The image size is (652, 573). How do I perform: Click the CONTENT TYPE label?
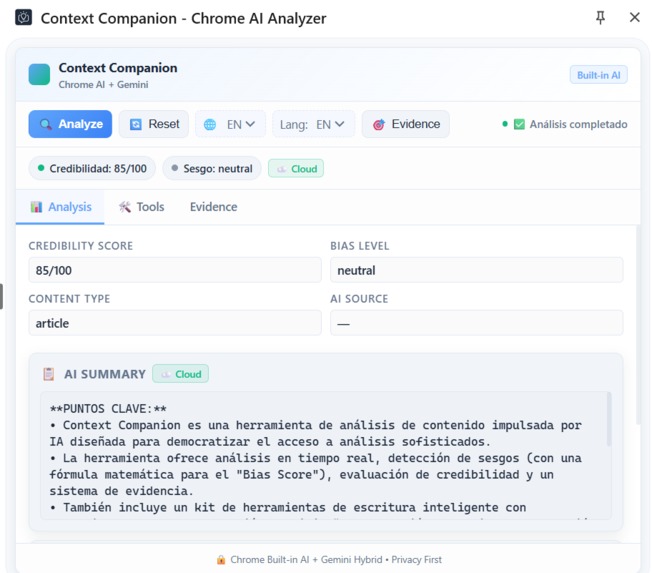(69, 299)
